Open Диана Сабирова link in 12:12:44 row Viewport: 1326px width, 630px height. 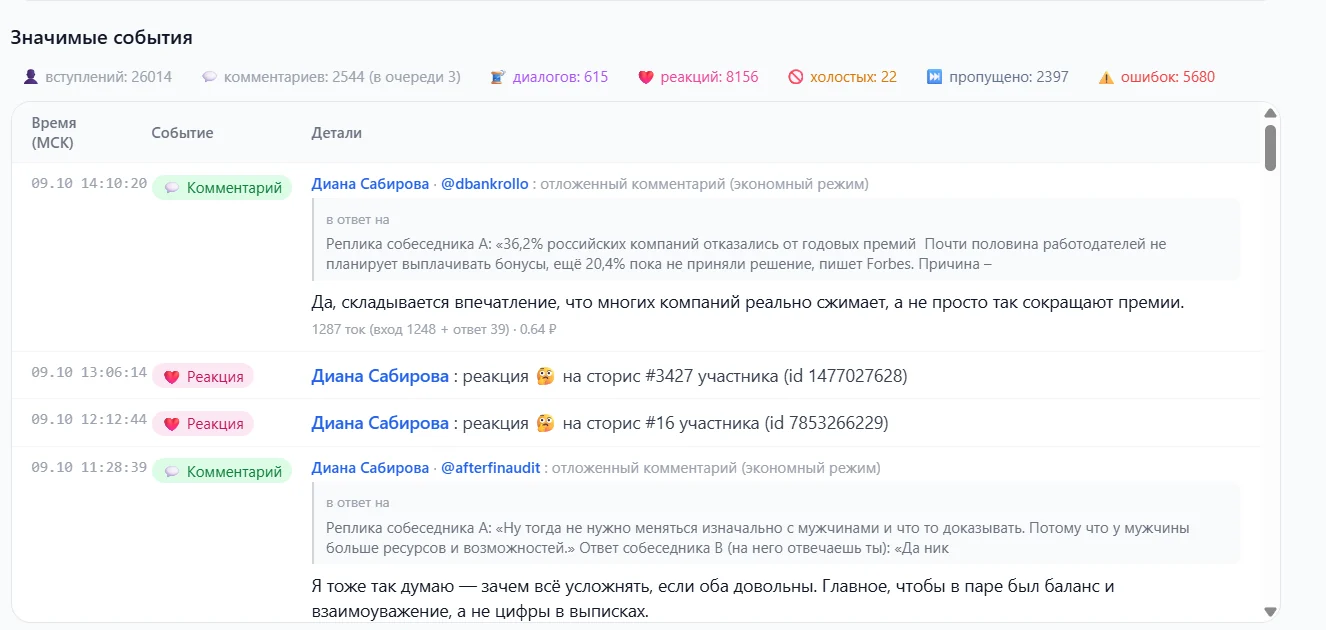click(380, 423)
